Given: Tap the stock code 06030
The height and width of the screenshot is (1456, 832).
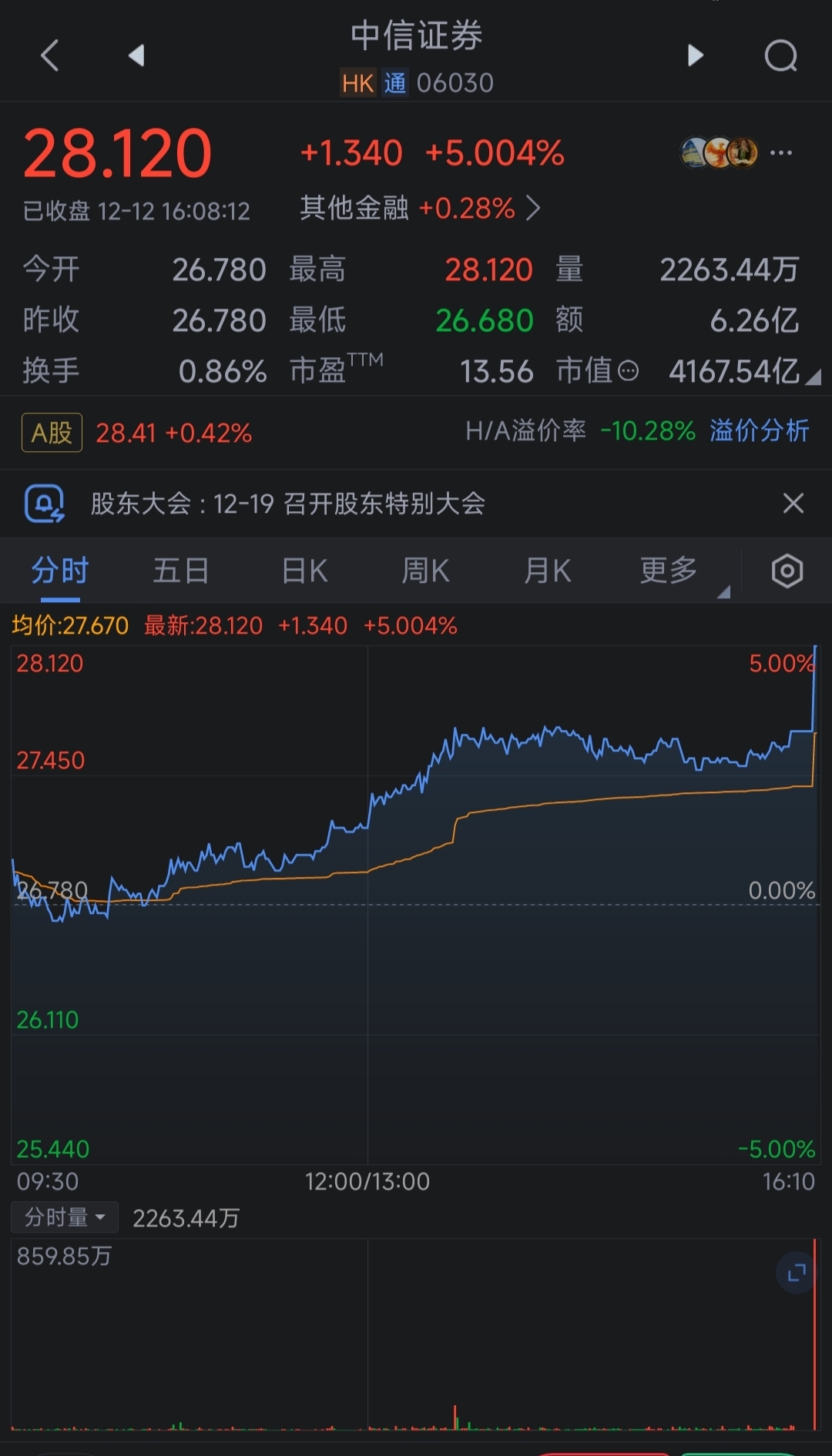Looking at the screenshot, I should pyautogui.click(x=455, y=83).
